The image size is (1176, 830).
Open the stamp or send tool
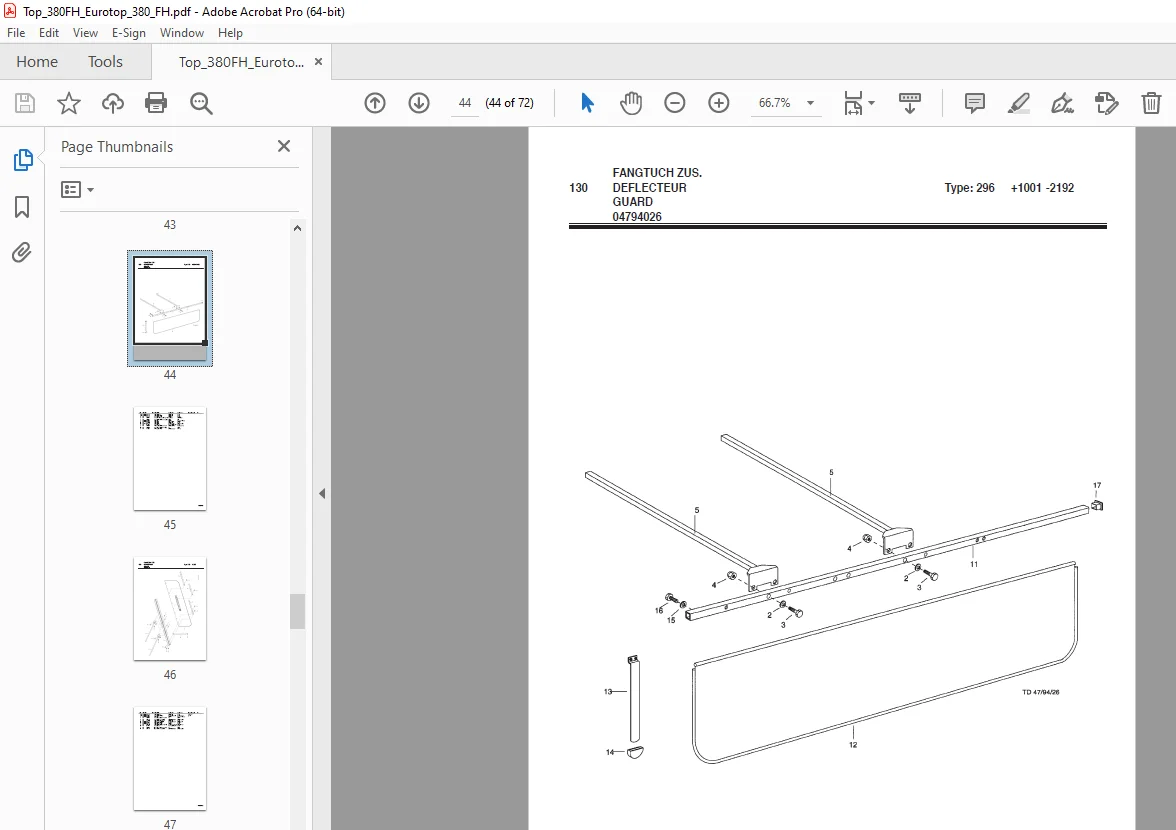point(1106,103)
